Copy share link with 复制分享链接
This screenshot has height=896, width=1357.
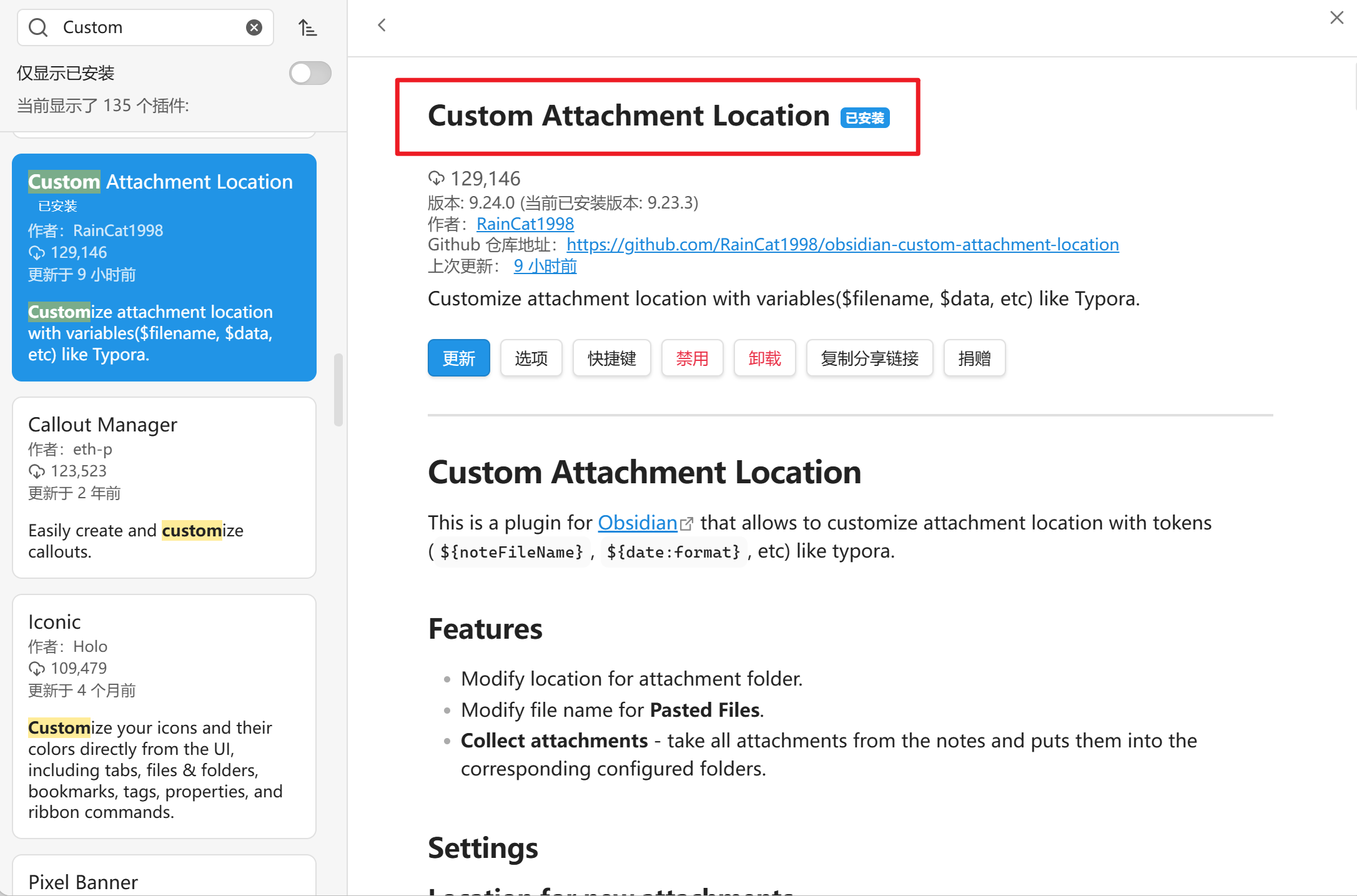pyautogui.click(x=869, y=358)
